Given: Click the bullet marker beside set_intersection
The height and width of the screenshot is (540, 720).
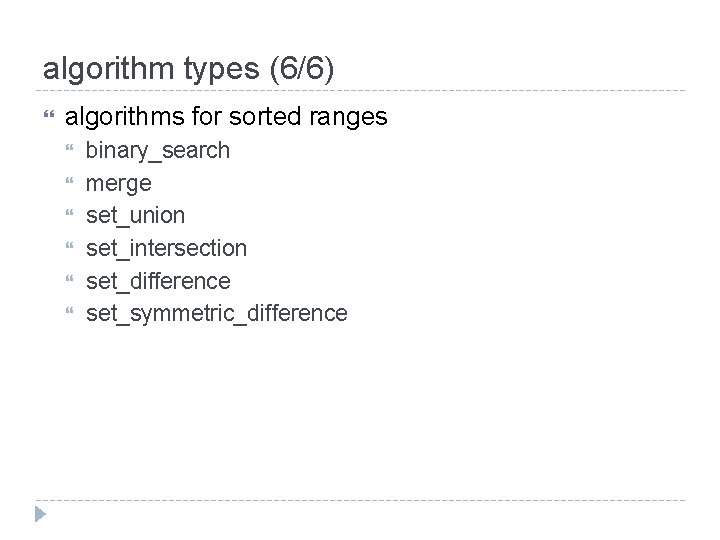Looking at the screenshot, I should pyautogui.click(x=69, y=248).
